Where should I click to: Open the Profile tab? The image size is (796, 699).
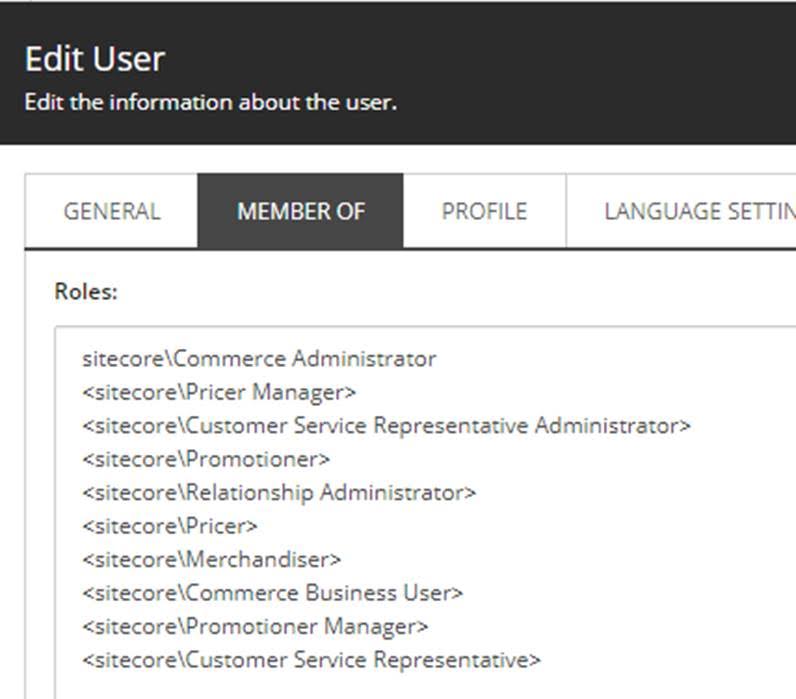(484, 211)
